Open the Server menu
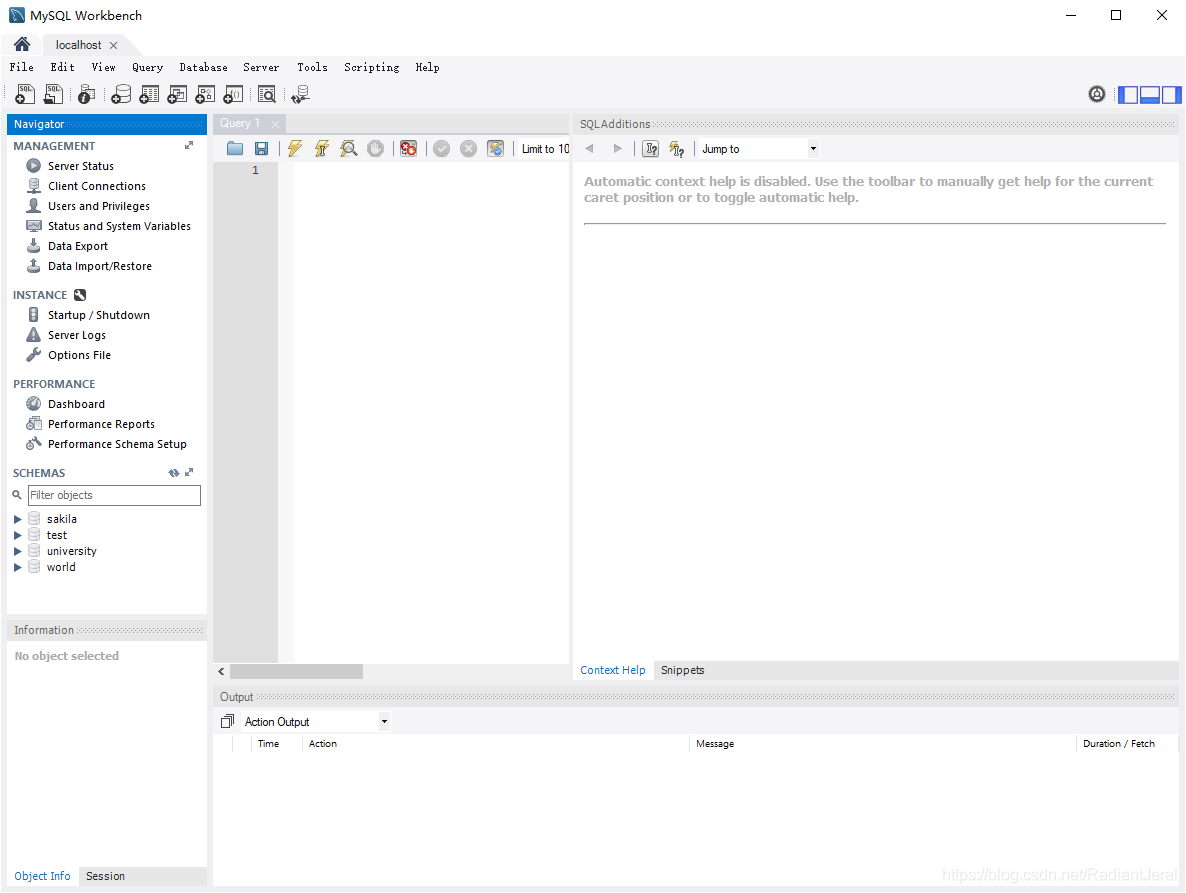The image size is (1186, 893). point(261,67)
